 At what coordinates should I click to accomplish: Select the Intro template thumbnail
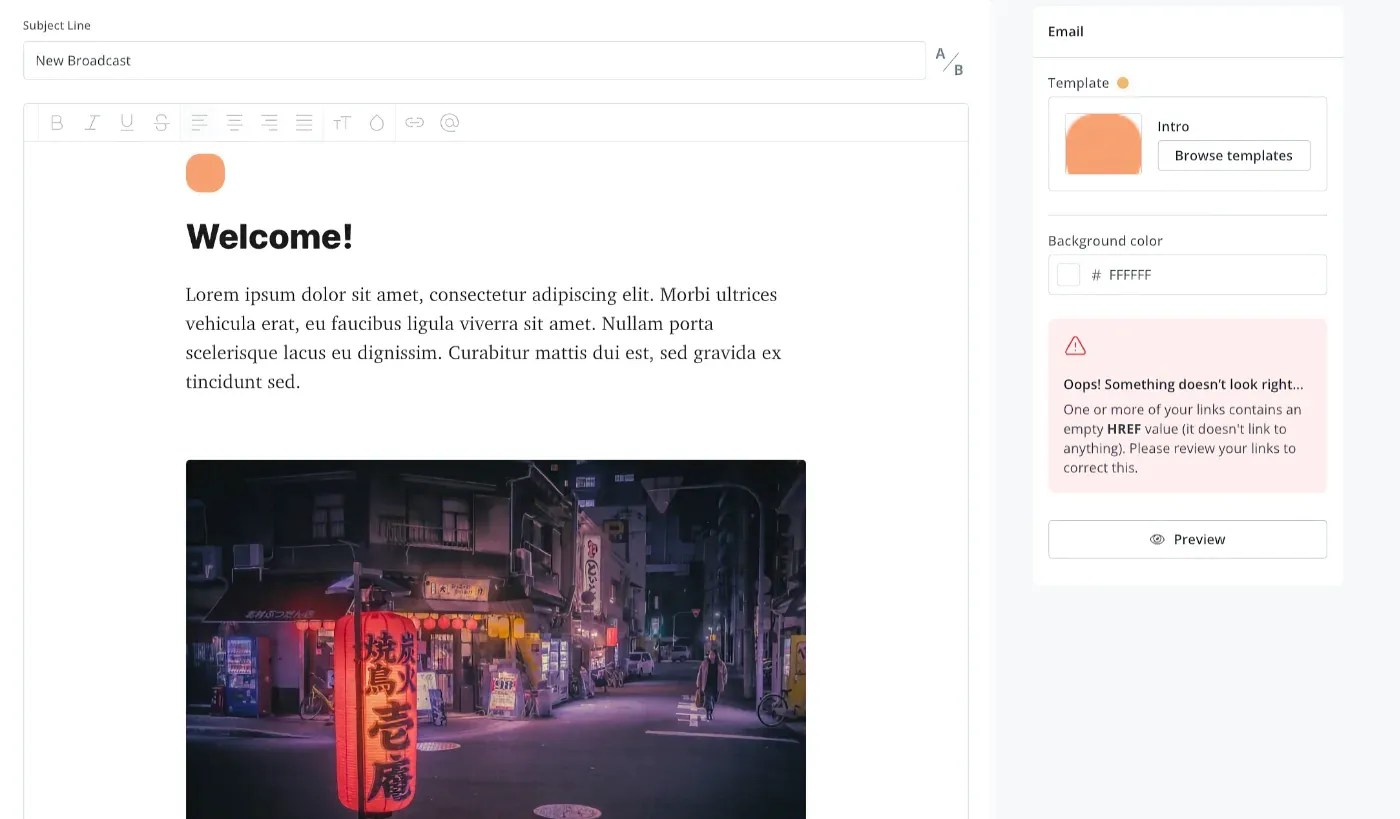click(1103, 144)
